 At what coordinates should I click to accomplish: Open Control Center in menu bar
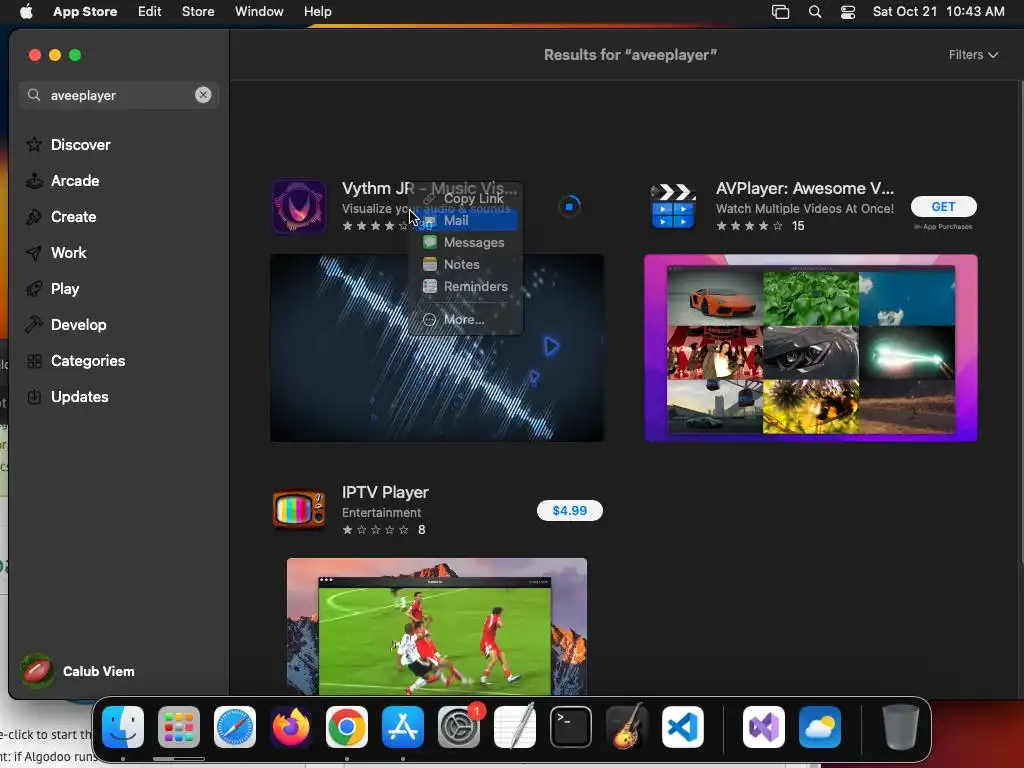click(x=848, y=12)
